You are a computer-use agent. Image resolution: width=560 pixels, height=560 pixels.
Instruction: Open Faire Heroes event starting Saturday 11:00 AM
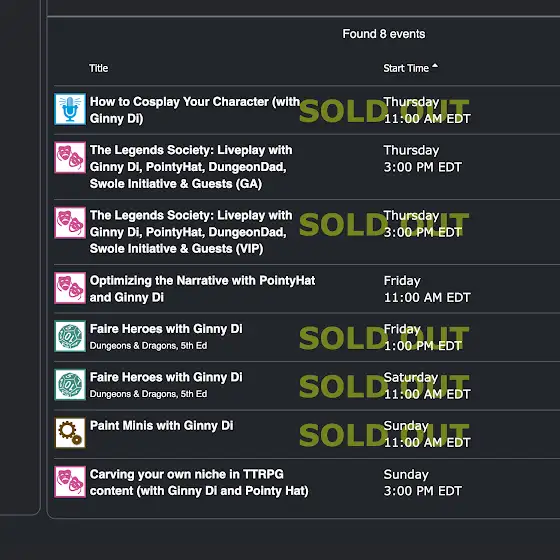[x=166, y=377]
